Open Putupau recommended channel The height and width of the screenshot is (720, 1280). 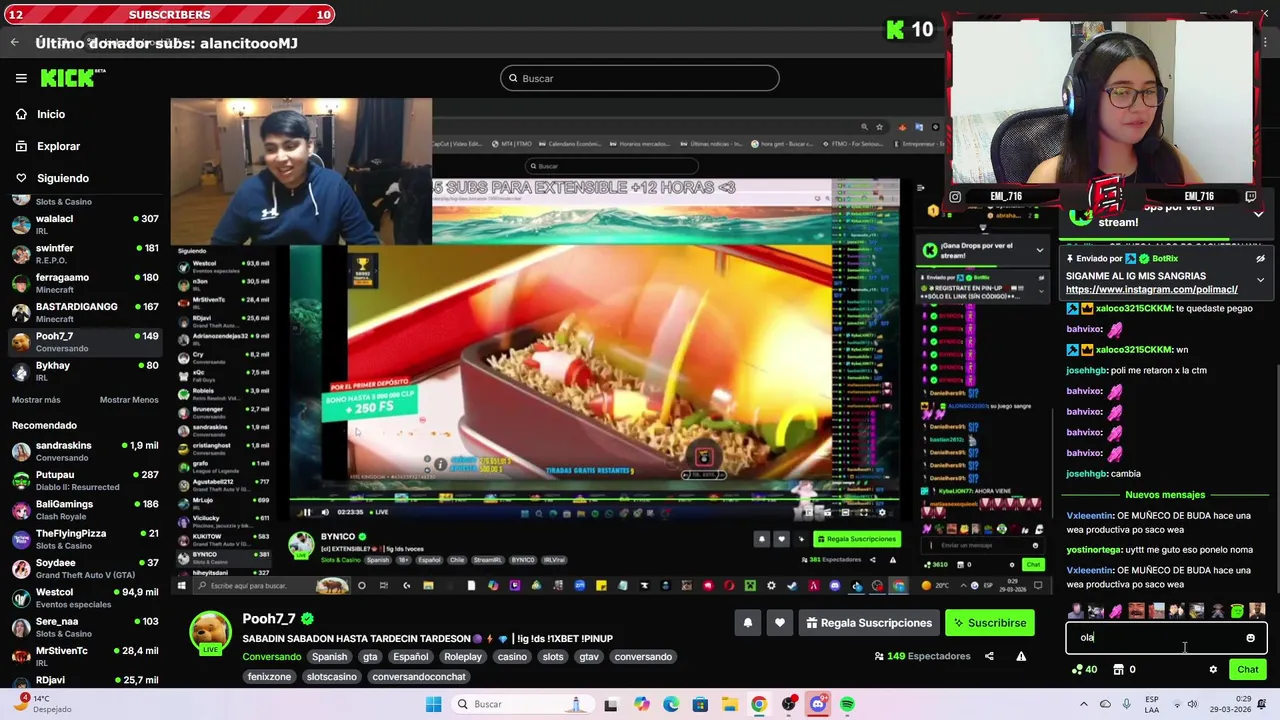click(x=85, y=481)
